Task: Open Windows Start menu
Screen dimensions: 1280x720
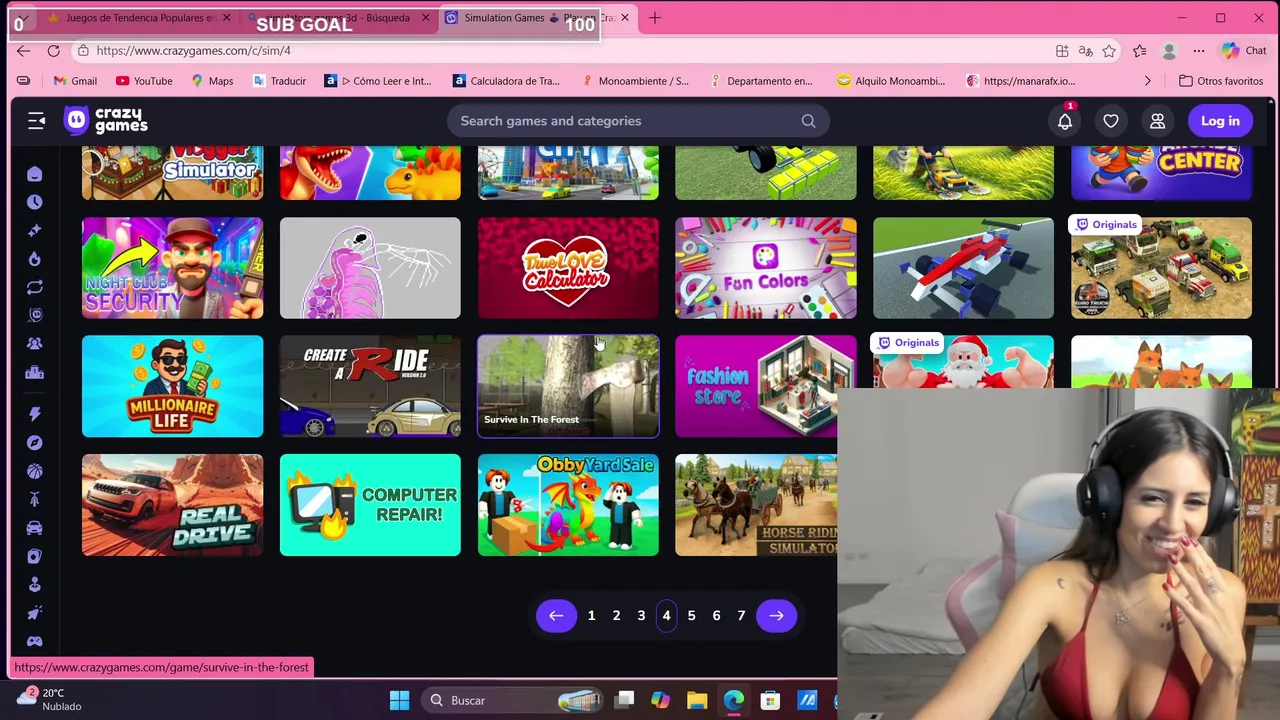Action: pos(399,700)
